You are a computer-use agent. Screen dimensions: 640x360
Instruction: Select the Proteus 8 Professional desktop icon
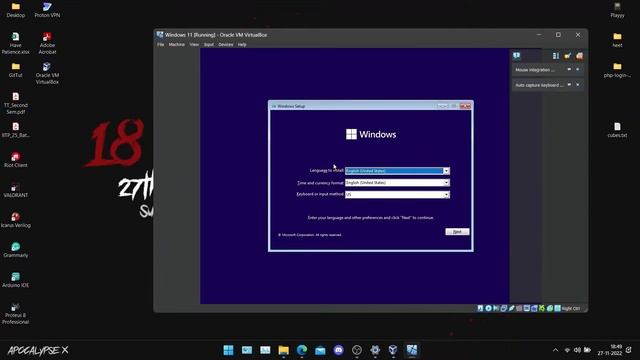pos(16,313)
